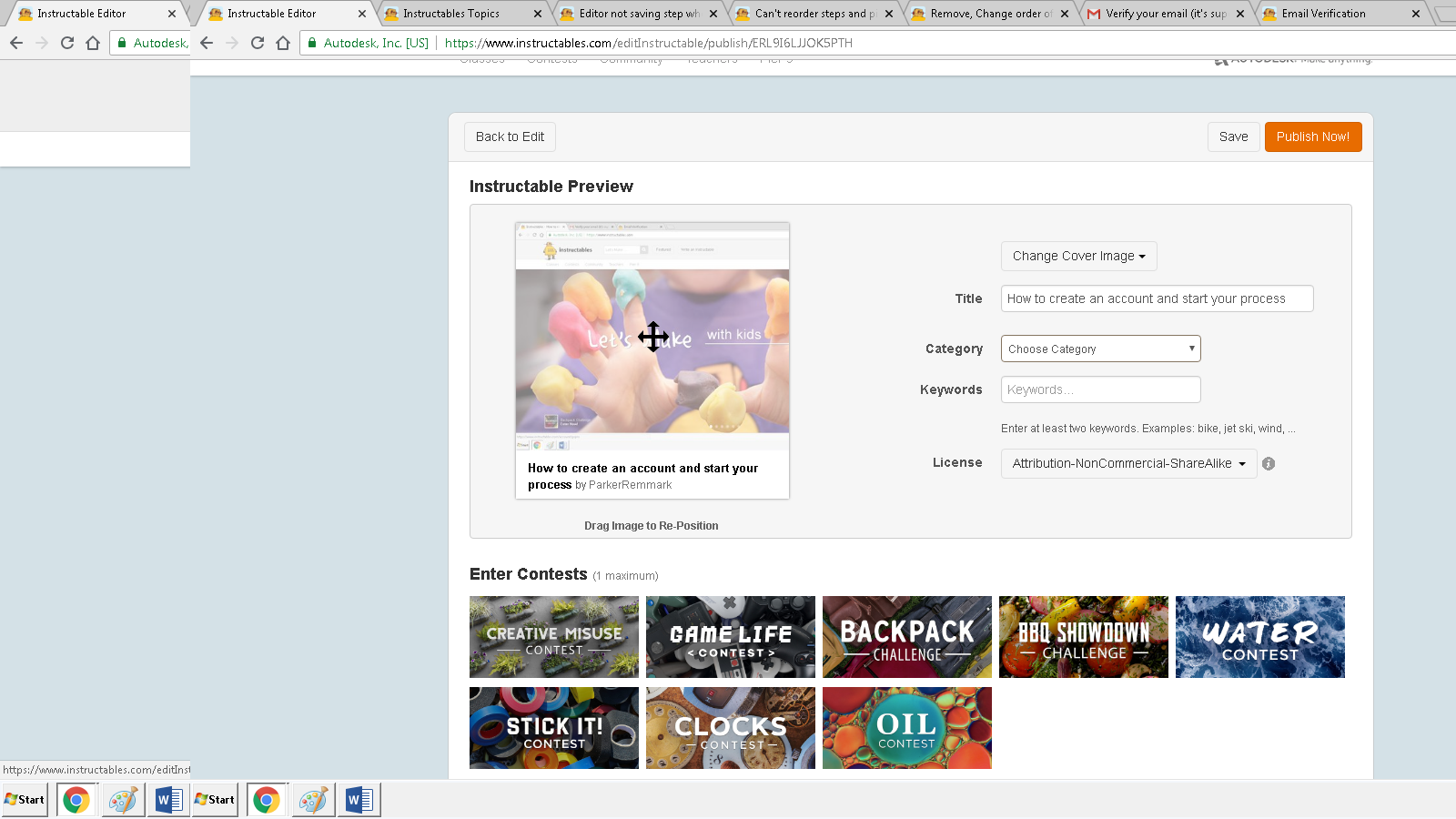Click the license info icon

tap(1269, 463)
